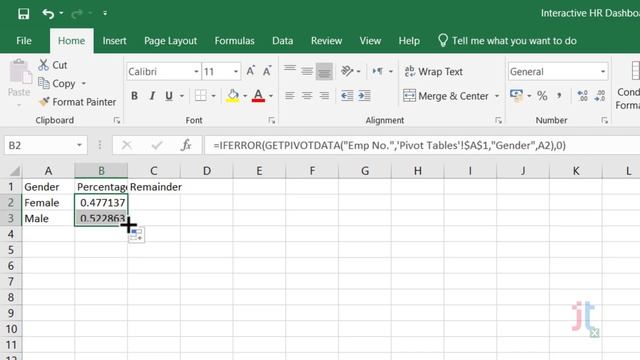Open Alignment settings dialog launcher
This screenshot has width=640, height=360.
pos(498,120)
